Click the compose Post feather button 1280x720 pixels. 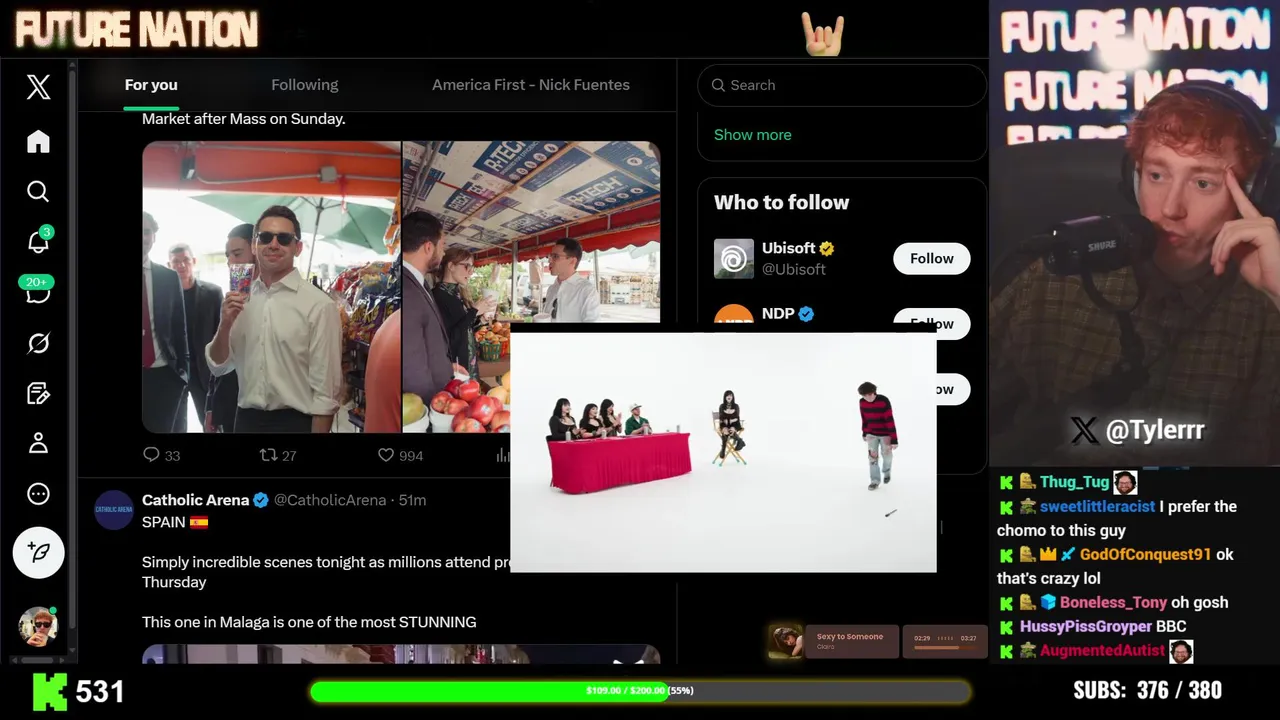point(38,552)
